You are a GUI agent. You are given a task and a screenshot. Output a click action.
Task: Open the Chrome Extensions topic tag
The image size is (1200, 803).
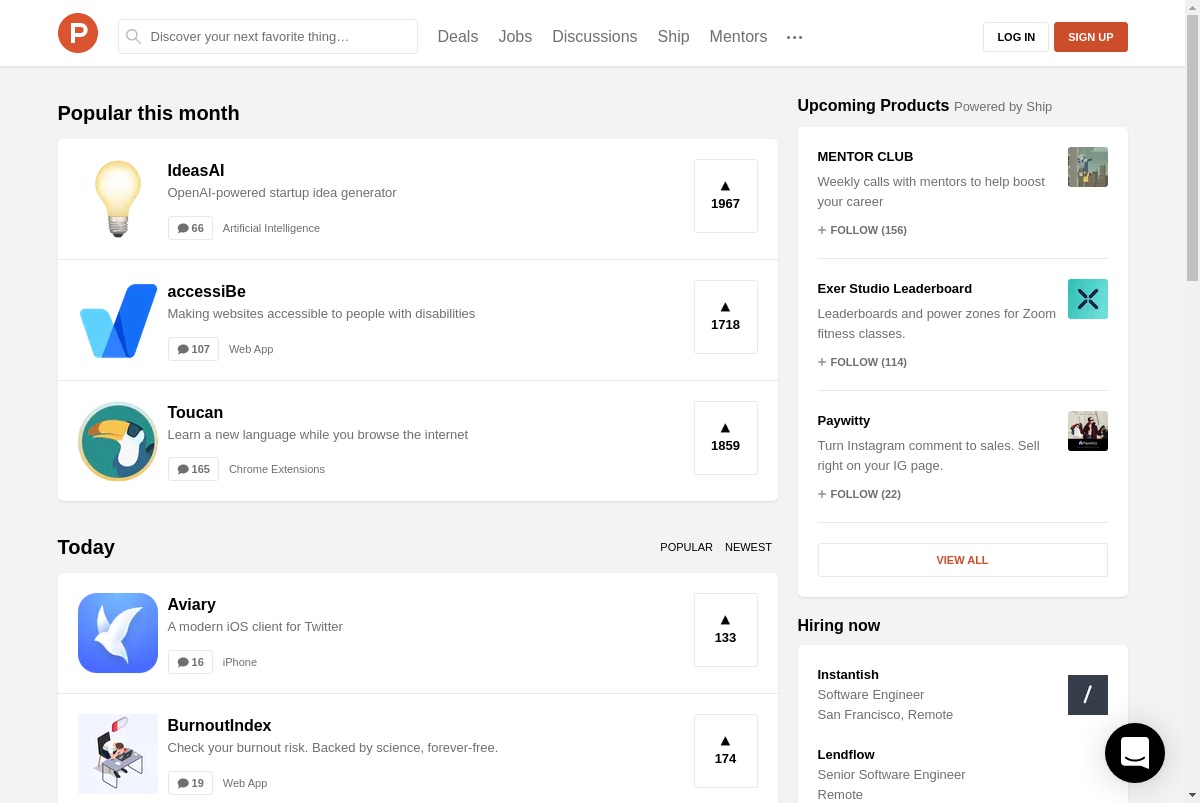[x=277, y=469]
